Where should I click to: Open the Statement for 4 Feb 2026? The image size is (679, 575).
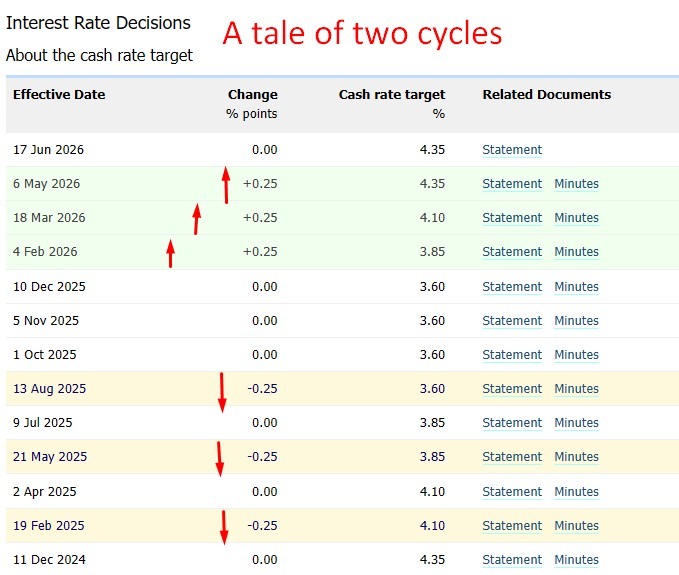(x=512, y=252)
